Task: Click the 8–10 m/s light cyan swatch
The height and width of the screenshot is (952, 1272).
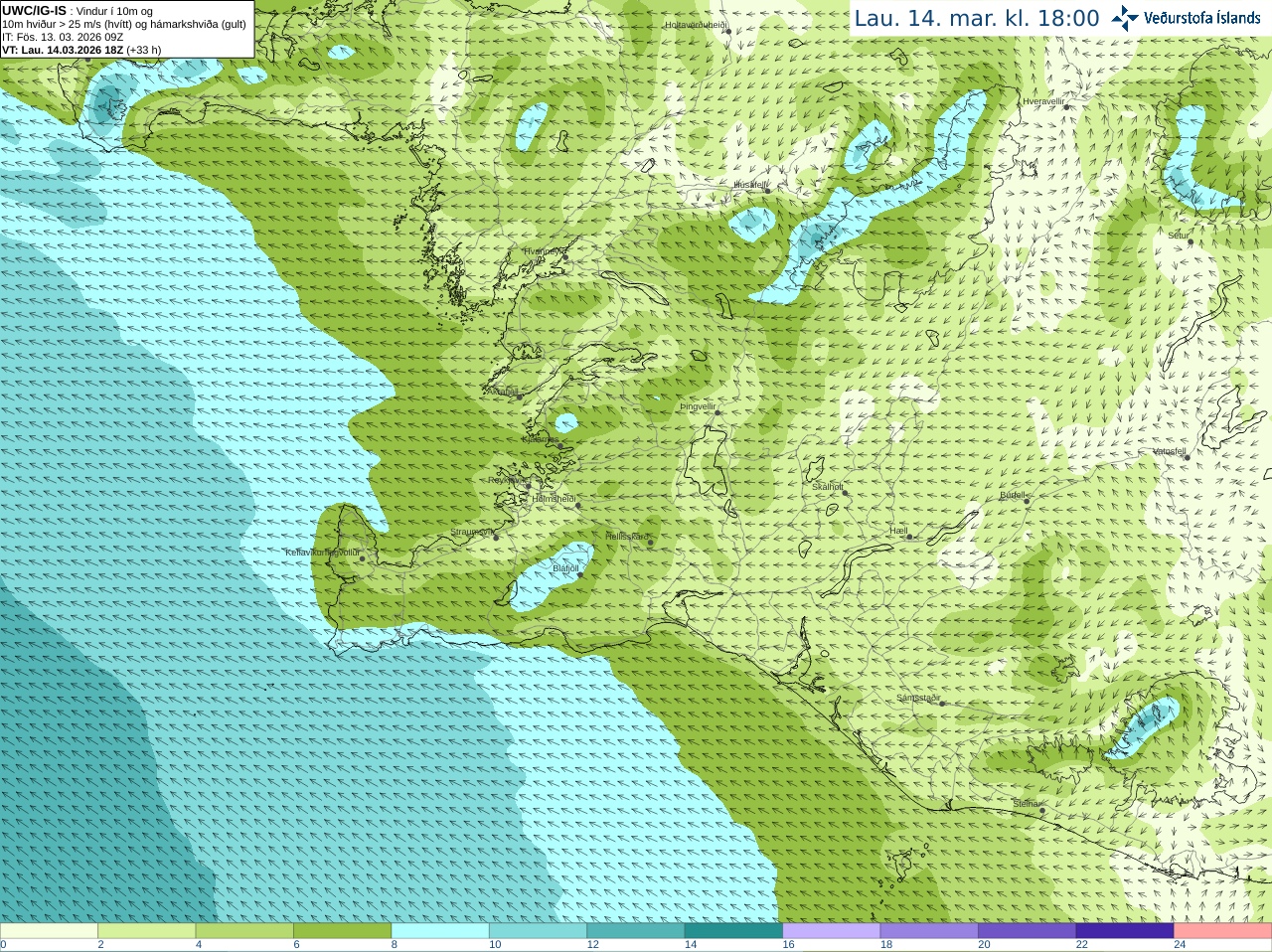Action: click(x=440, y=931)
